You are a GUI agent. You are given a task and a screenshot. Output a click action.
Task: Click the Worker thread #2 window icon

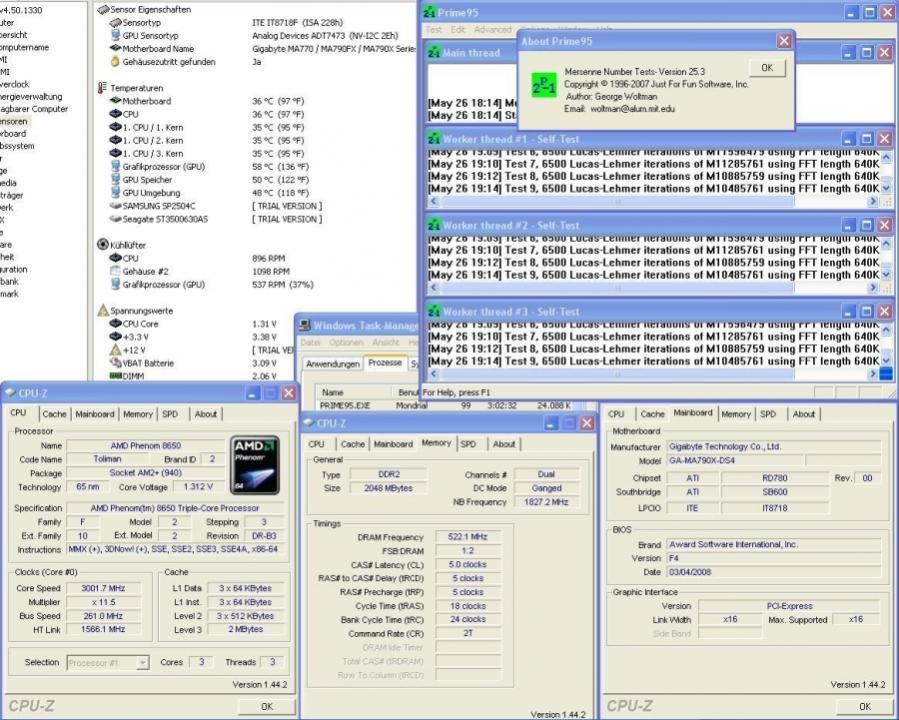click(434, 225)
